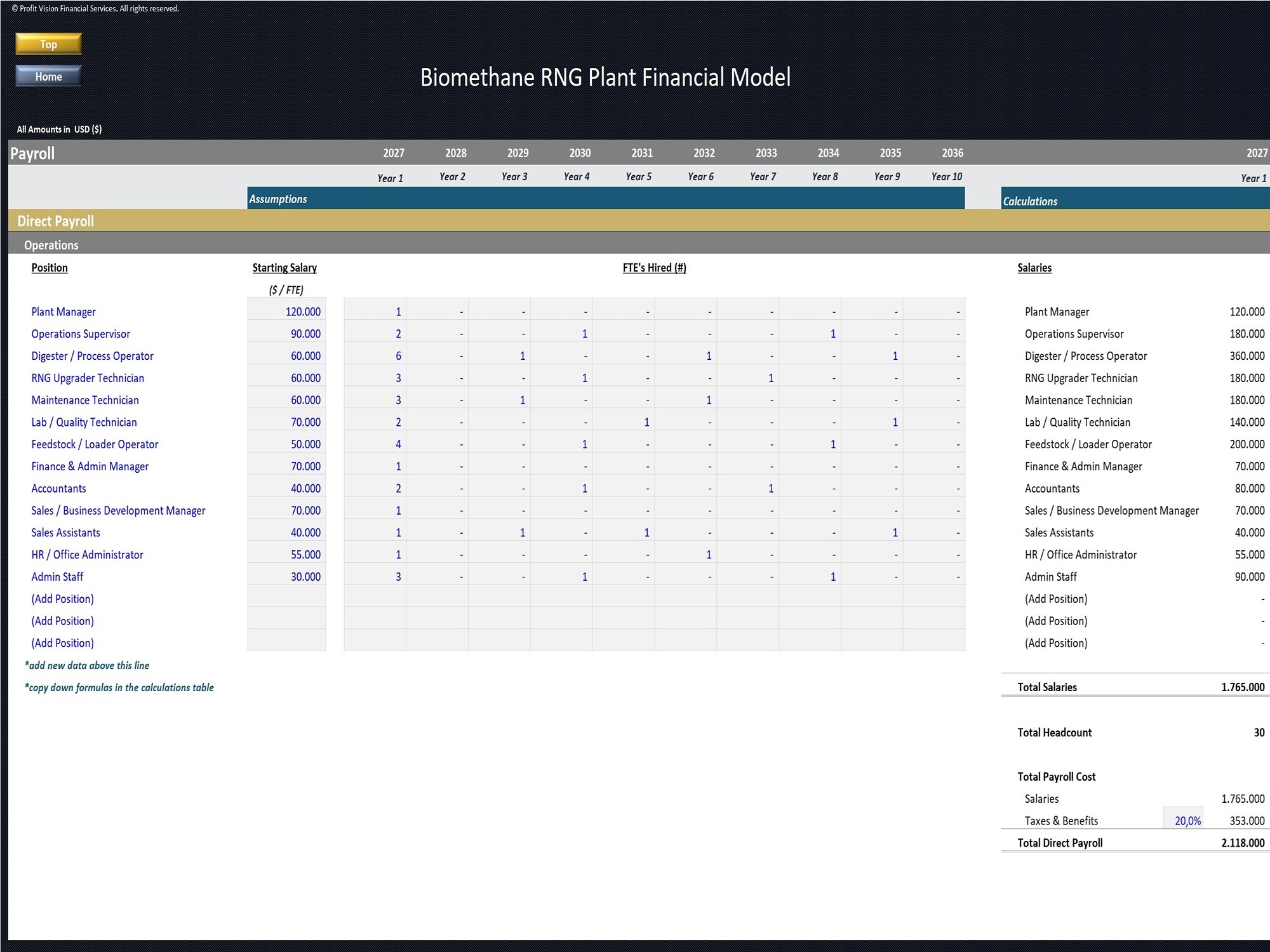Click the yellow Top button

[x=48, y=44]
